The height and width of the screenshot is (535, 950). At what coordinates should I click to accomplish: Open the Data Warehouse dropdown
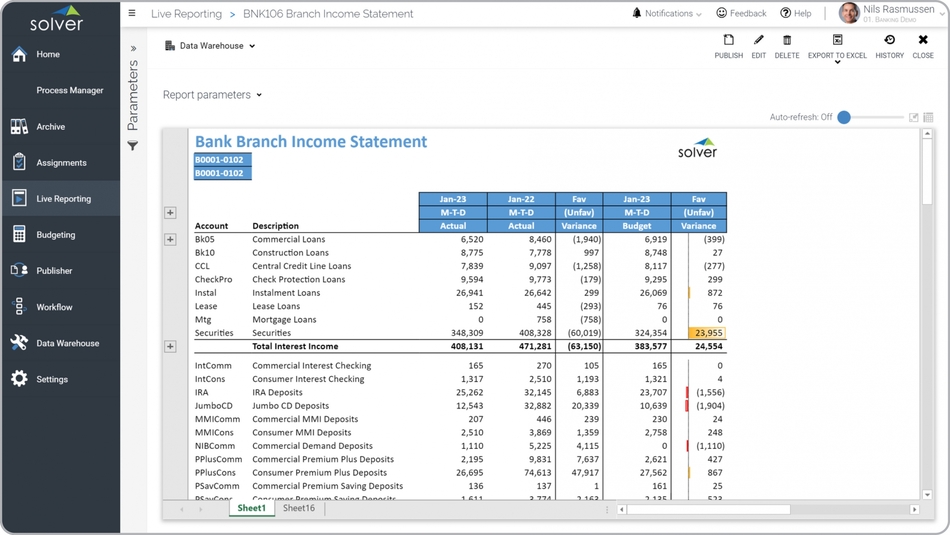210,46
